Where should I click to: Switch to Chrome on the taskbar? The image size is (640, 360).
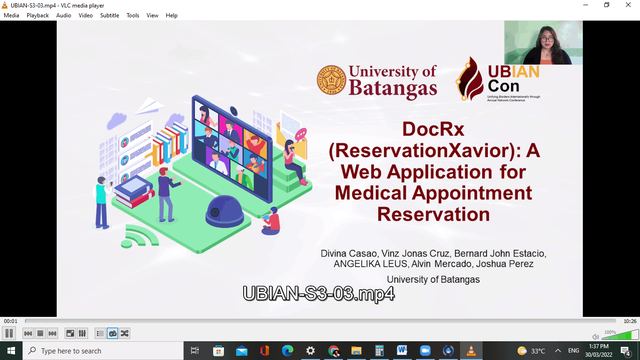333,351
